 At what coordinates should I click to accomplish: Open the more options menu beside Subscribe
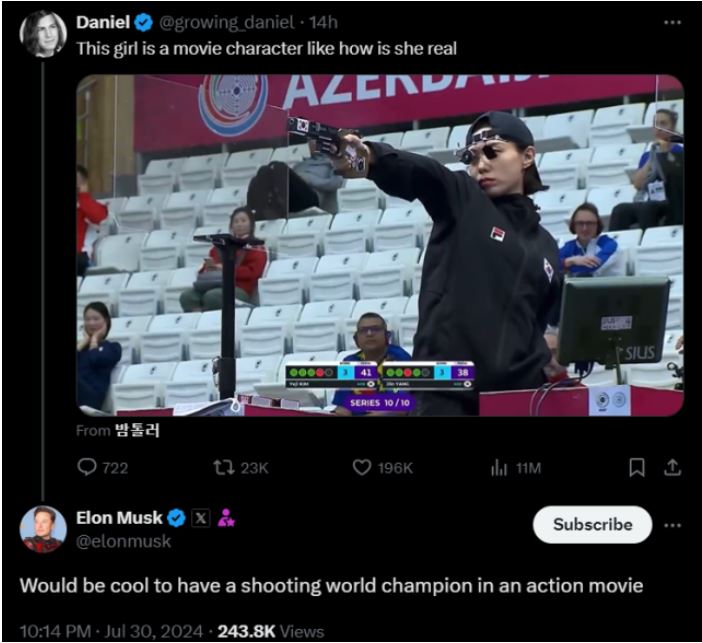[672, 524]
